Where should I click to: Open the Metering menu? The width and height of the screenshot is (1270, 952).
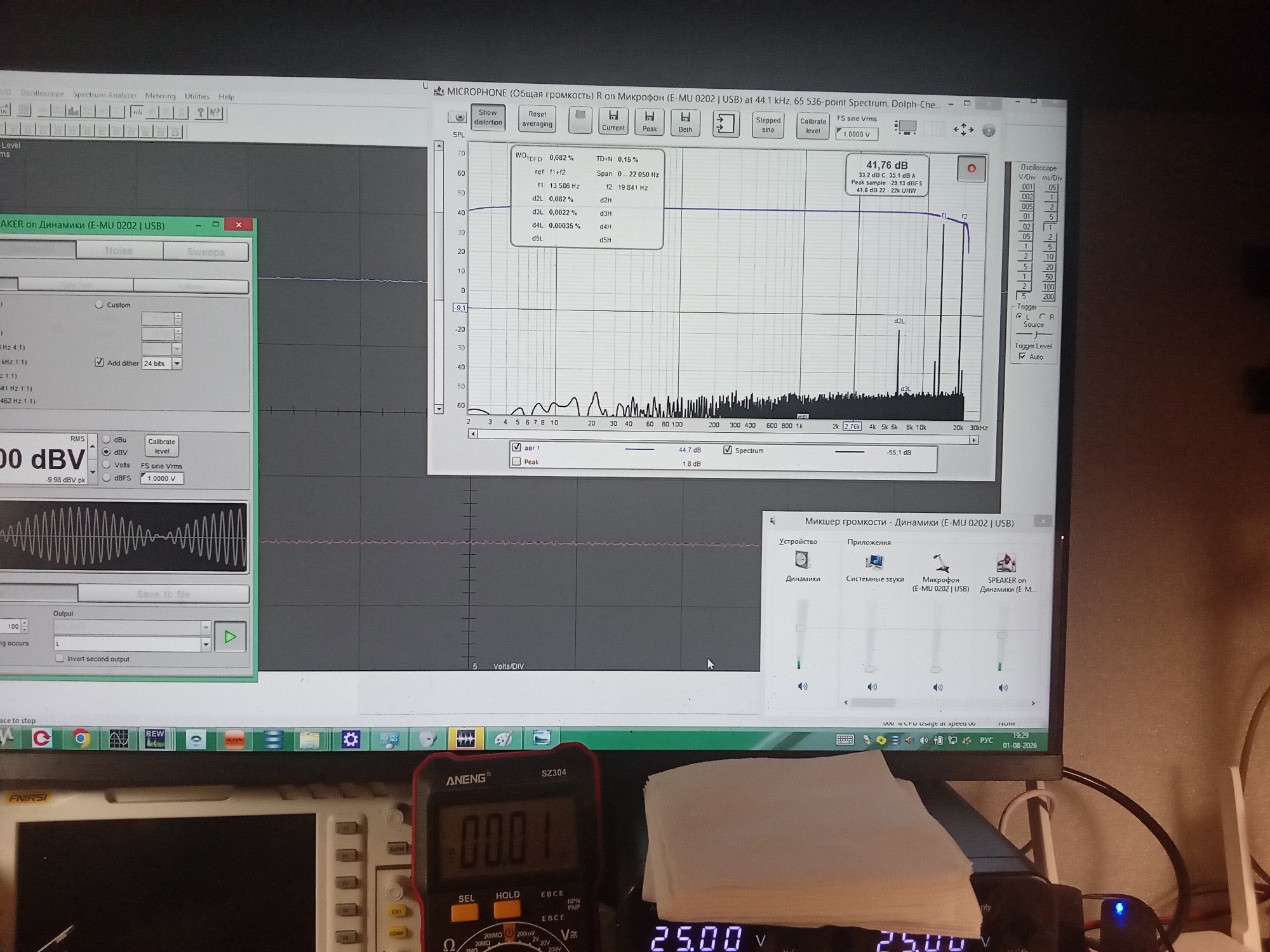[x=160, y=96]
